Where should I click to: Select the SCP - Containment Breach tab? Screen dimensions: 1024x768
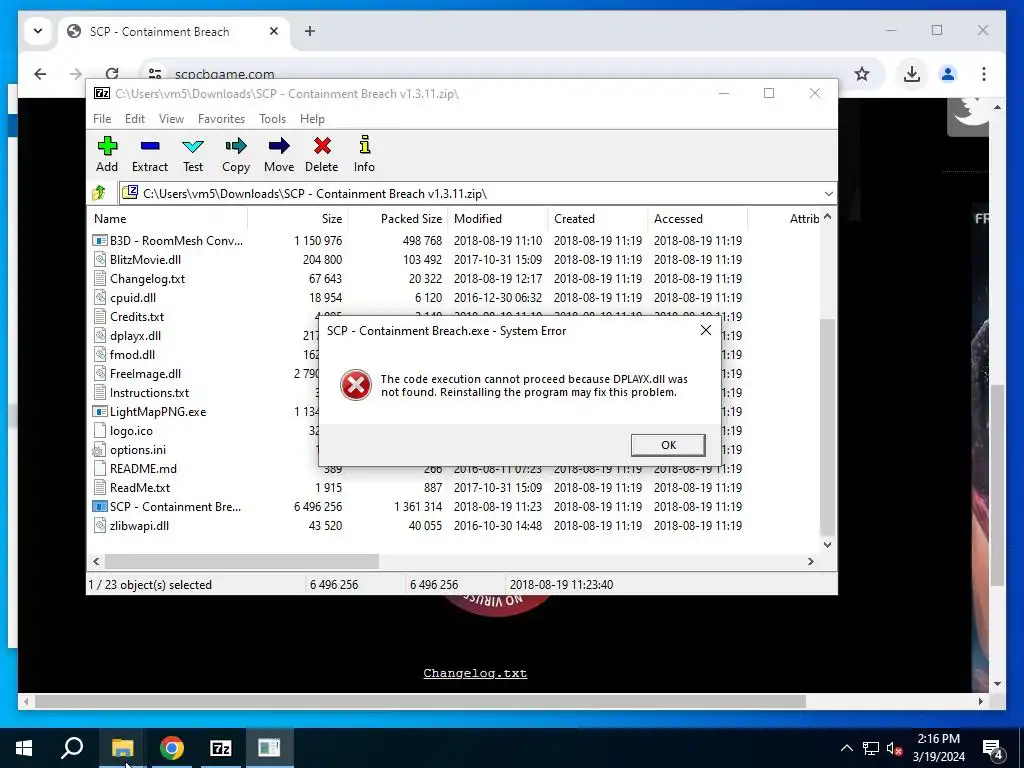(175, 31)
